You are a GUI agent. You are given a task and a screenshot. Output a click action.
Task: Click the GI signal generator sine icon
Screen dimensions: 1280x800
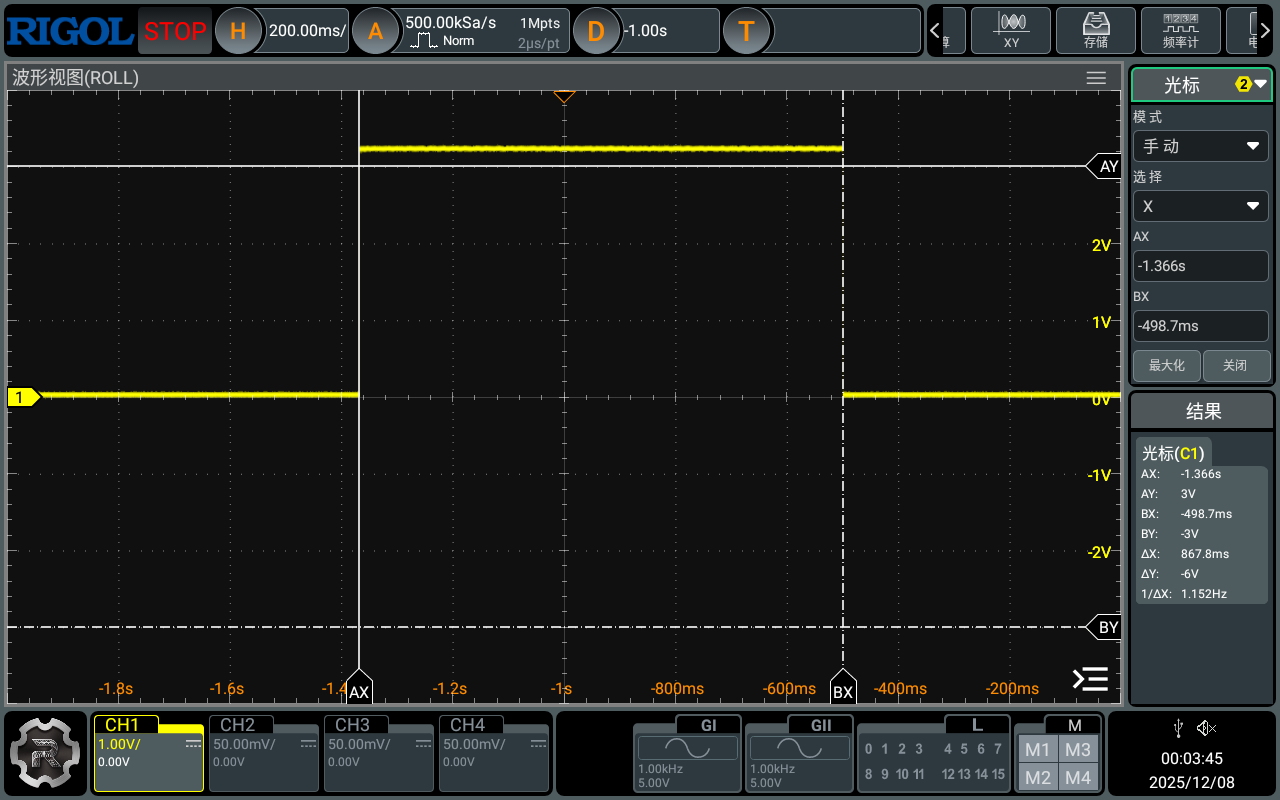(x=688, y=747)
